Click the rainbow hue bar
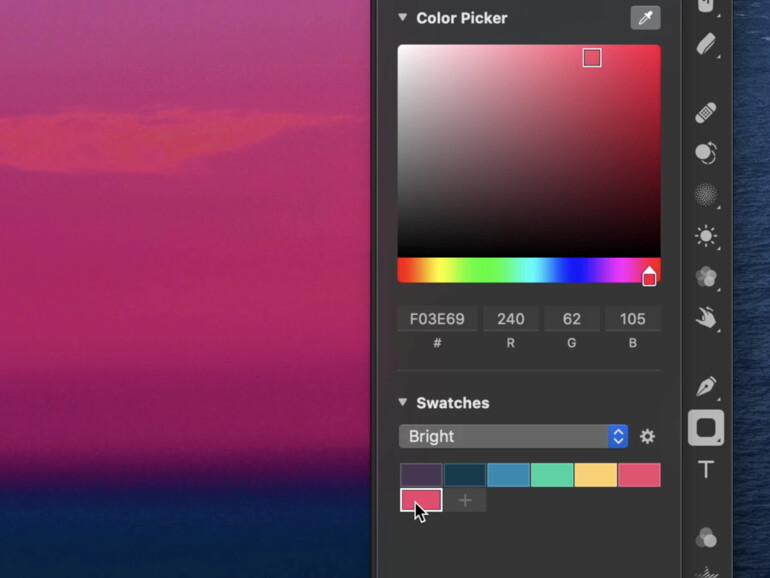 (529, 270)
